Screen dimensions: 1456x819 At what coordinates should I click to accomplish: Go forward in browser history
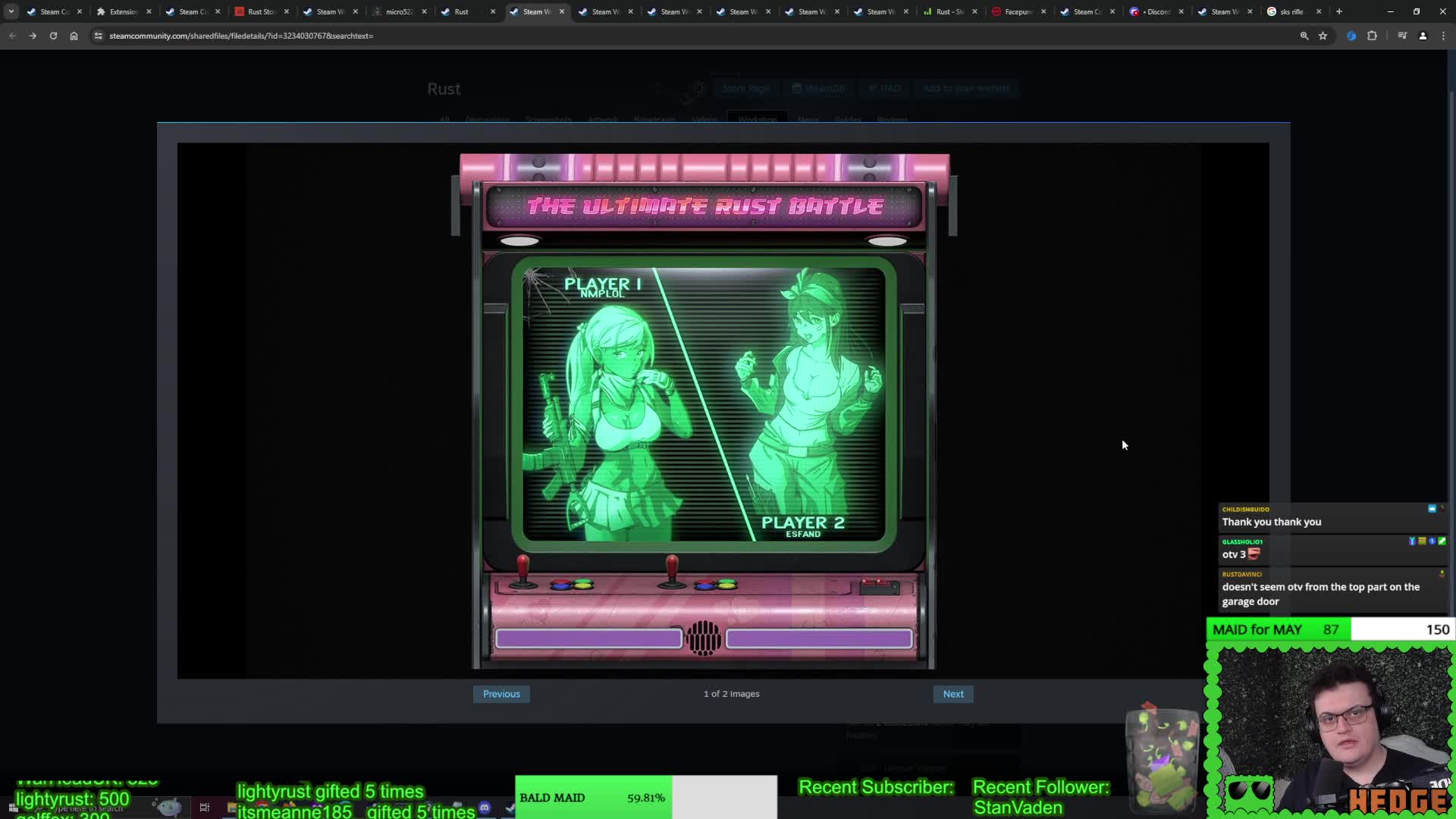tap(33, 36)
